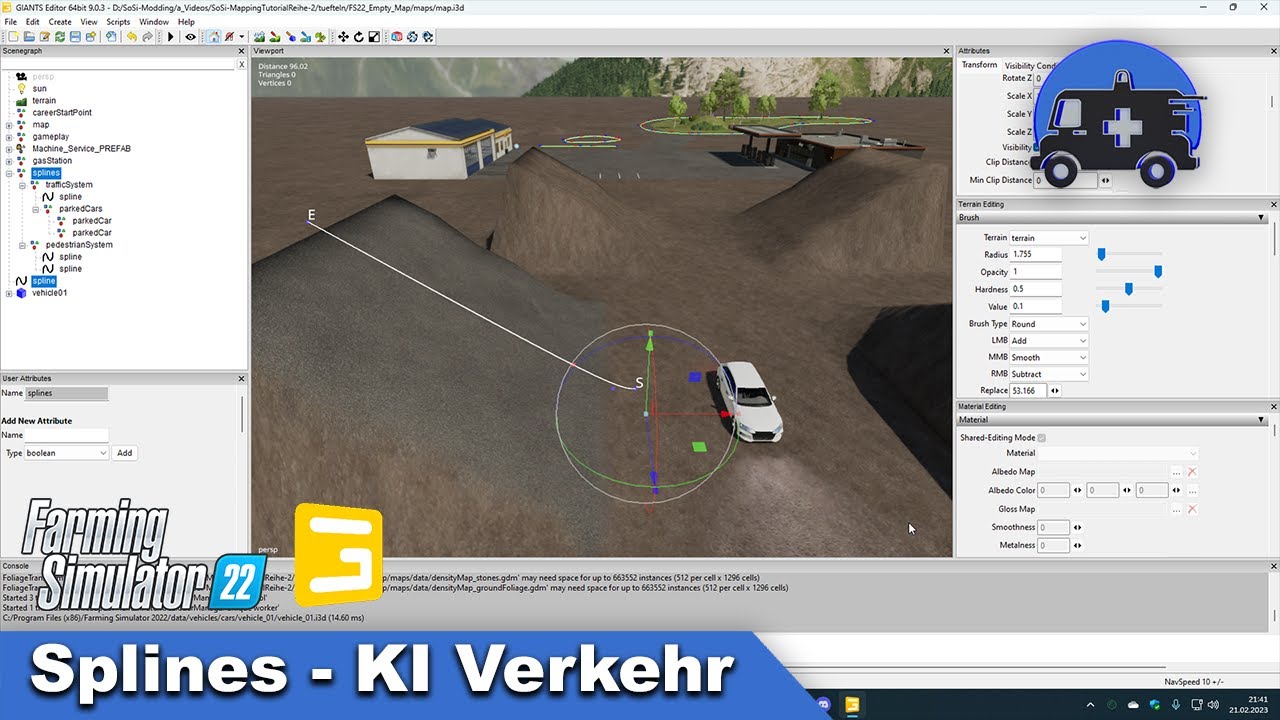Open the File menu

click(10, 21)
